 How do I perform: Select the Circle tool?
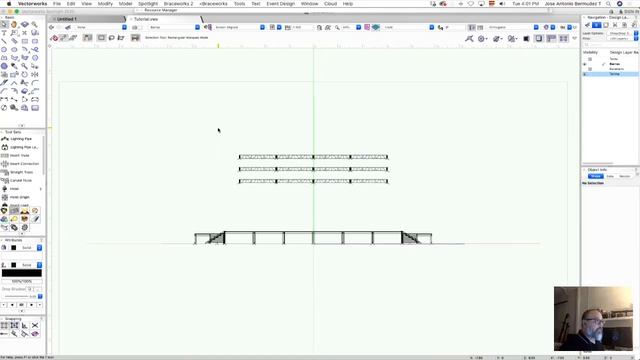[x=4, y=49]
